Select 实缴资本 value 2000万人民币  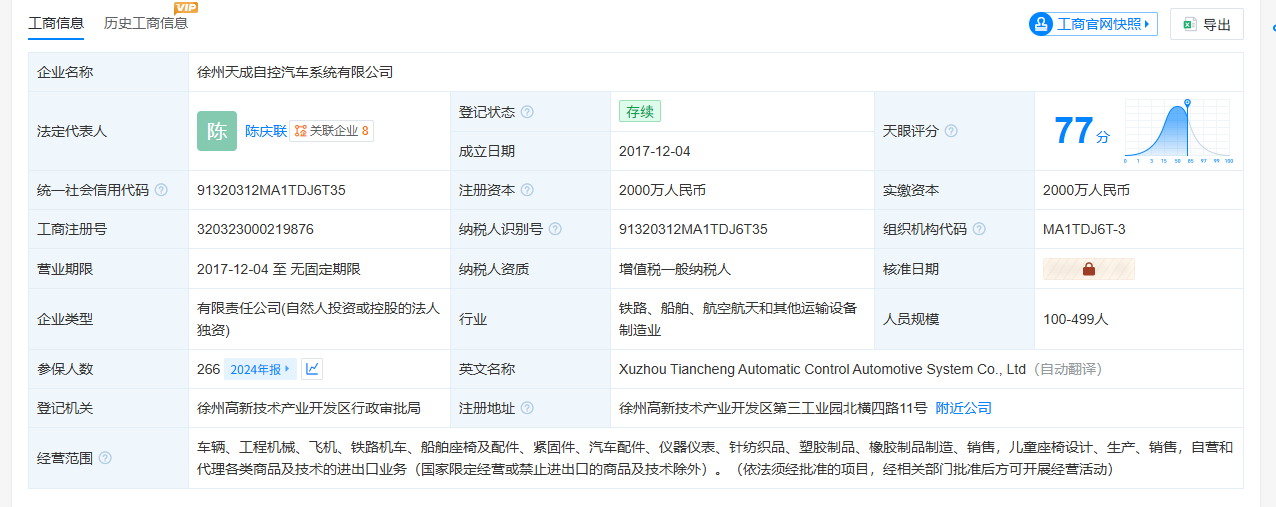1086,190
